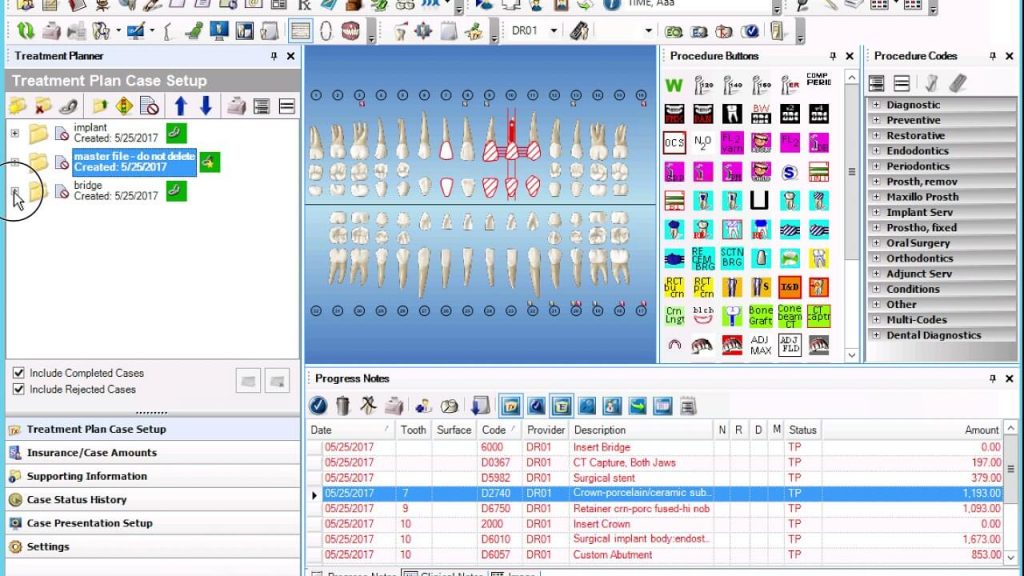The height and width of the screenshot is (576, 1024).
Task: Click the blue move case up arrow
Action: point(181,105)
